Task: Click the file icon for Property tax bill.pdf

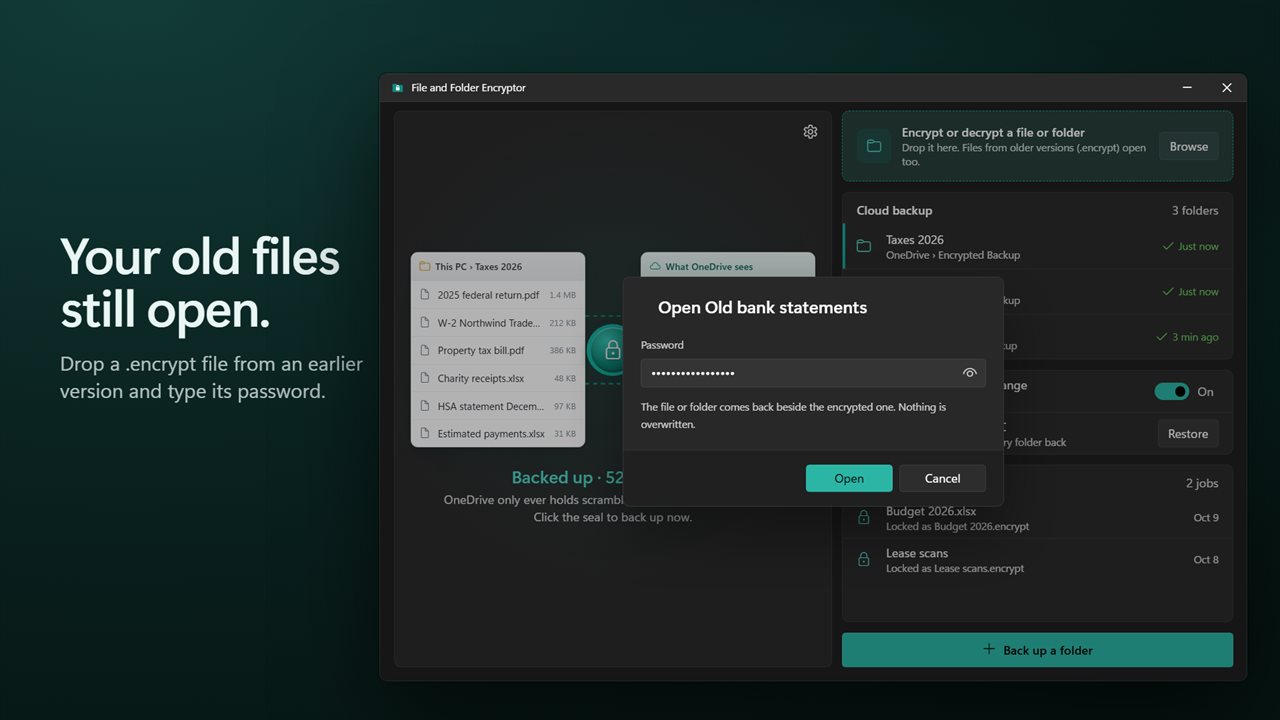Action: (x=425, y=351)
